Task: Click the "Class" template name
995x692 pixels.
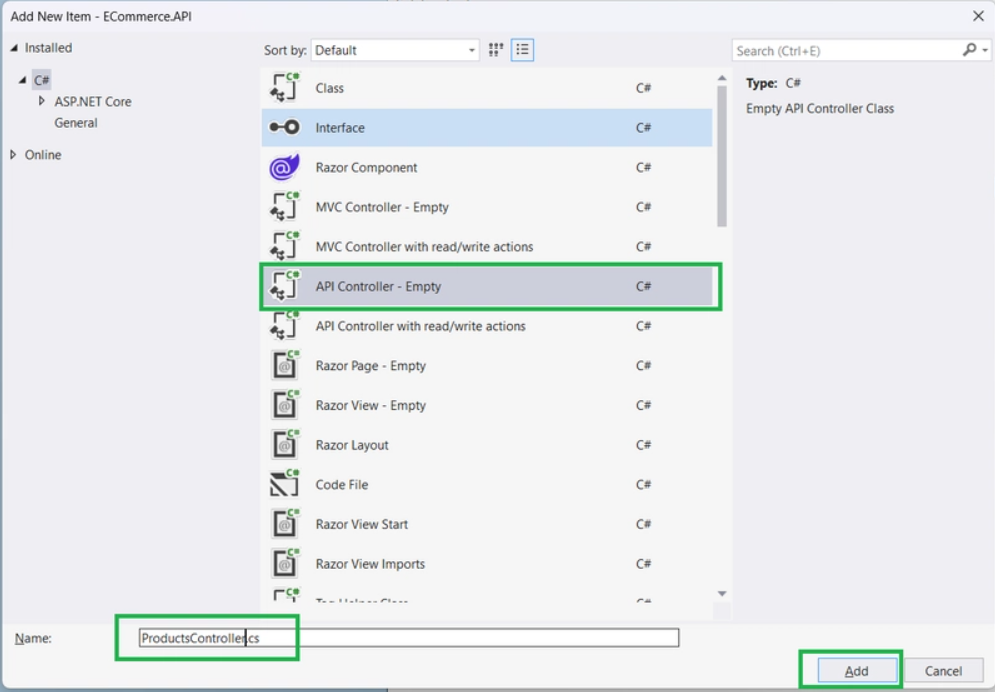Action: (x=329, y=88)
